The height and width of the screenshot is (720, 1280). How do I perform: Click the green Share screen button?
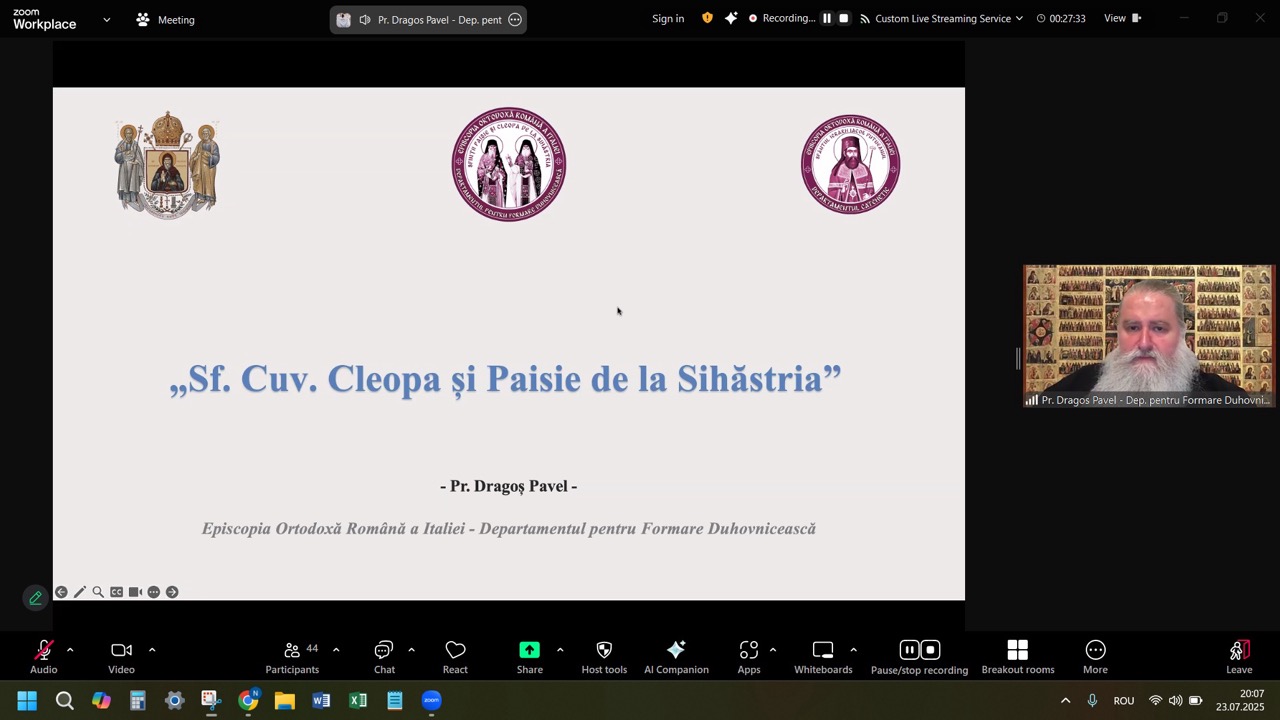[x=529, y=657]
